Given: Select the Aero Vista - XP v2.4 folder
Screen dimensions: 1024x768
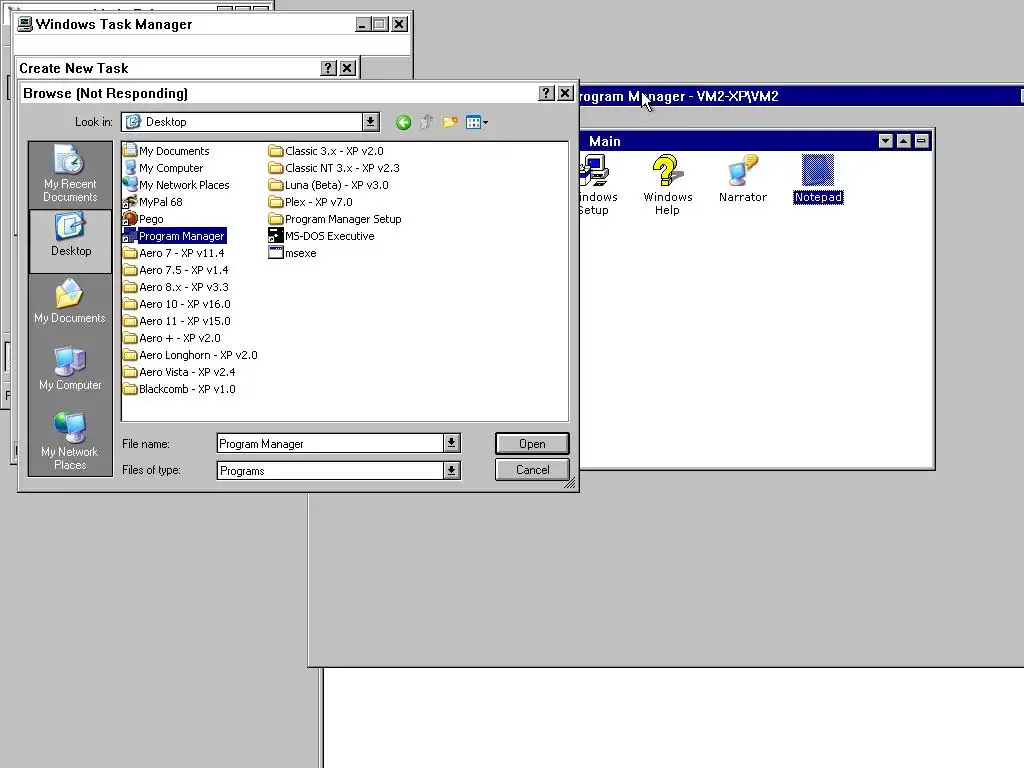Looking at the screenshot, I should click(180, 372).
